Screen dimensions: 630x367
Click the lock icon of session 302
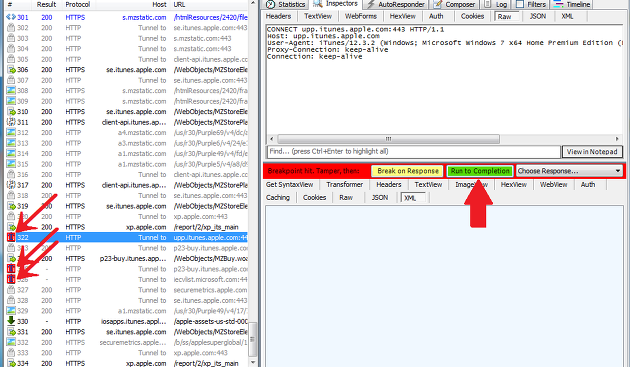[x=11, y=28]
